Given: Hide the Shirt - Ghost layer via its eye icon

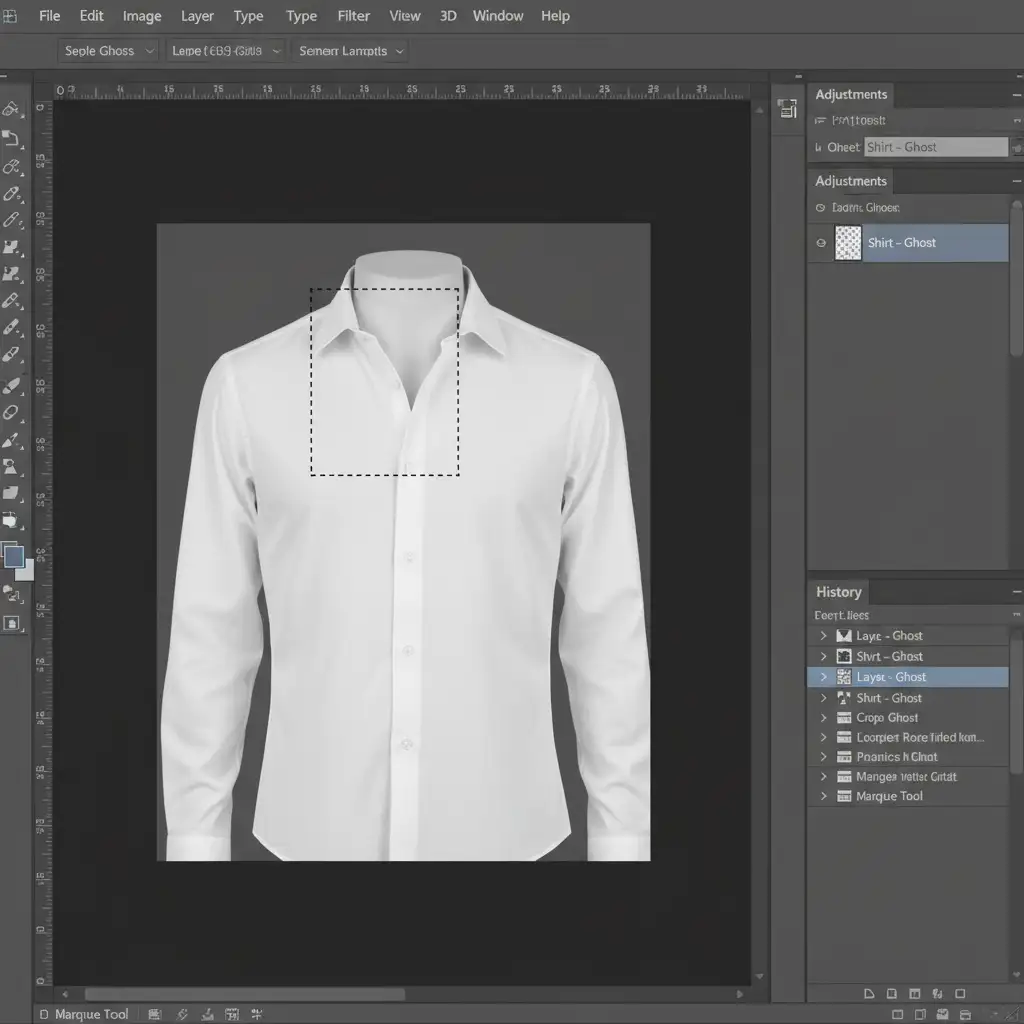Looking at the screenshot, I should point(822,243).
